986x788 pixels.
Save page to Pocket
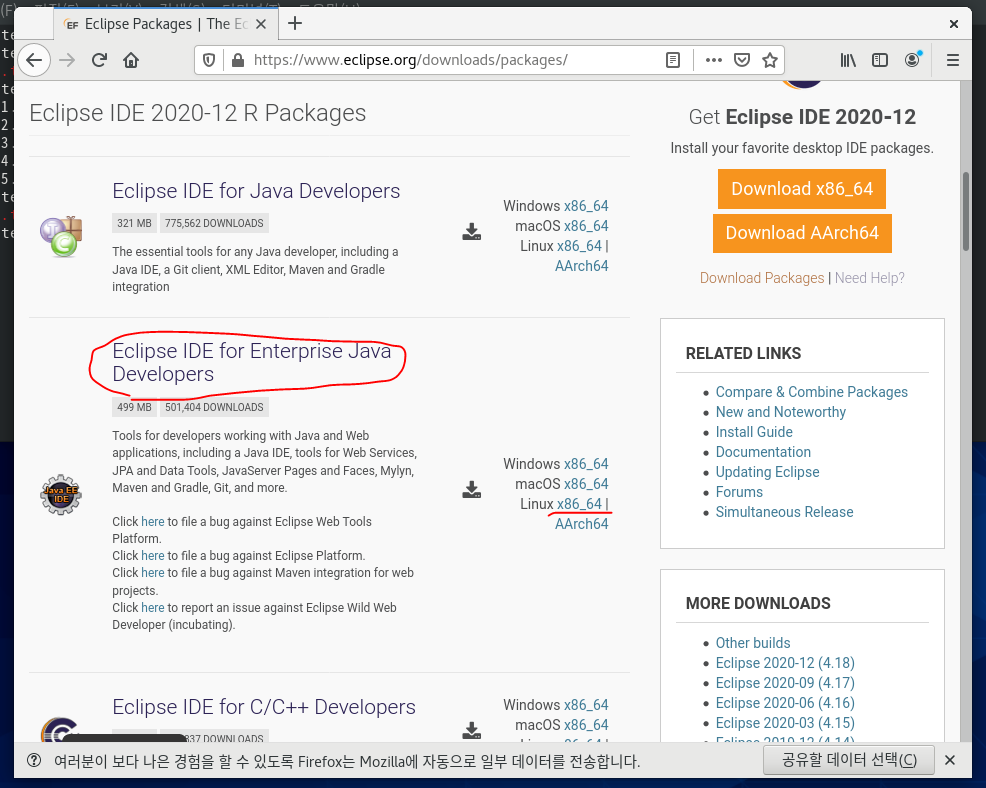coord(742,60)
